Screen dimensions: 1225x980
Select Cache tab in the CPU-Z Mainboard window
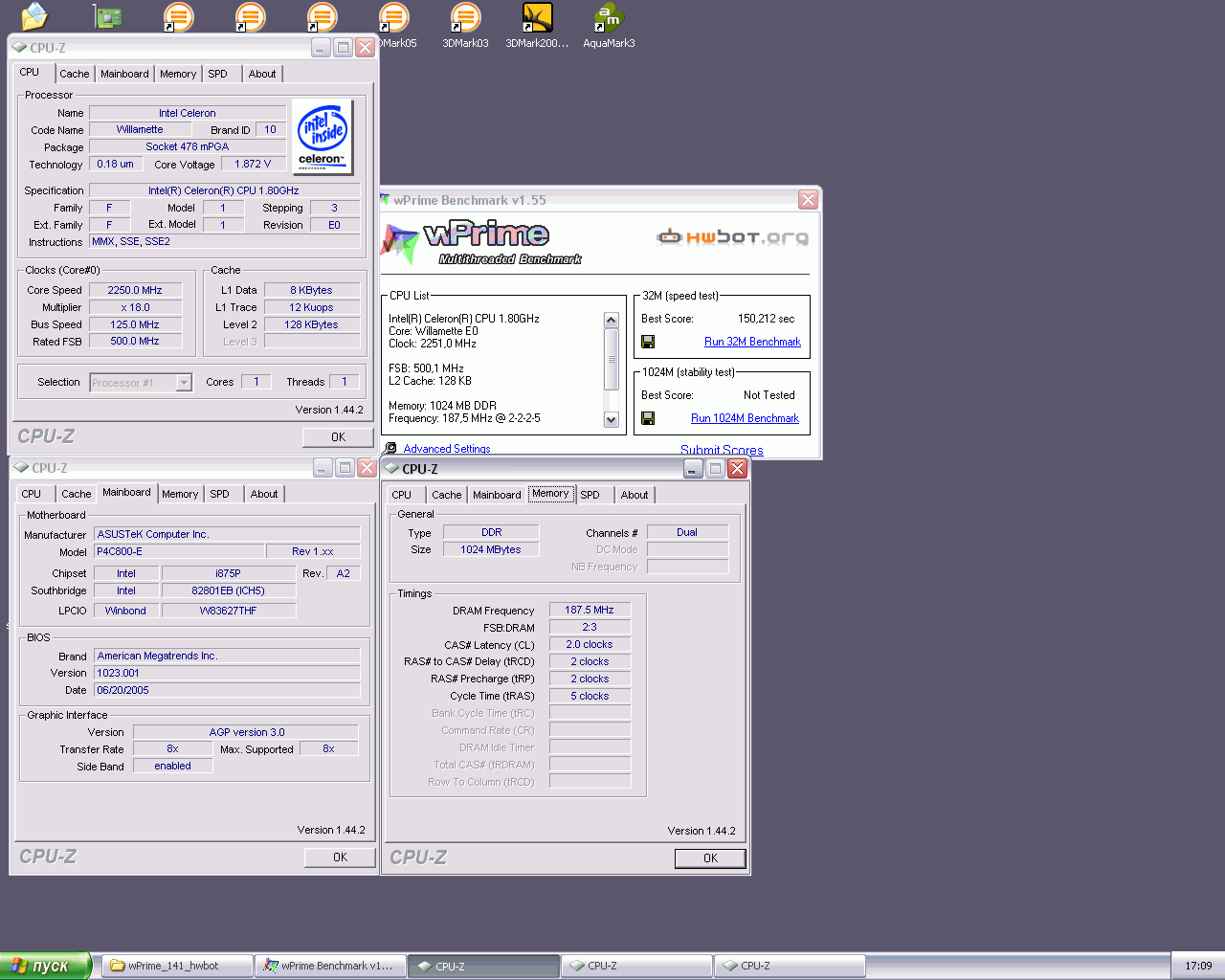pos(77,494)
